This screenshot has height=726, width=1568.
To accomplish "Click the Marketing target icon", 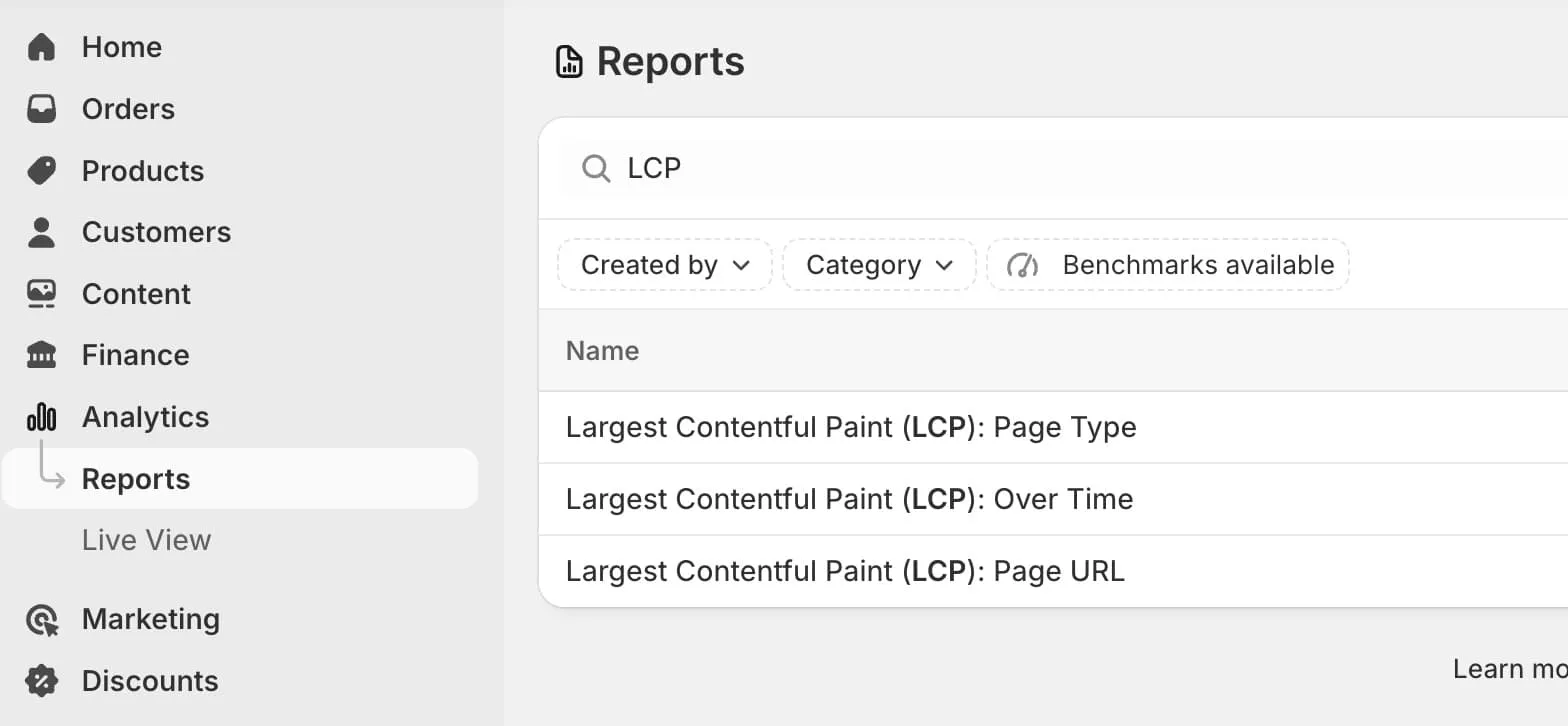I will pyautogui.click(x=41, y=620).
